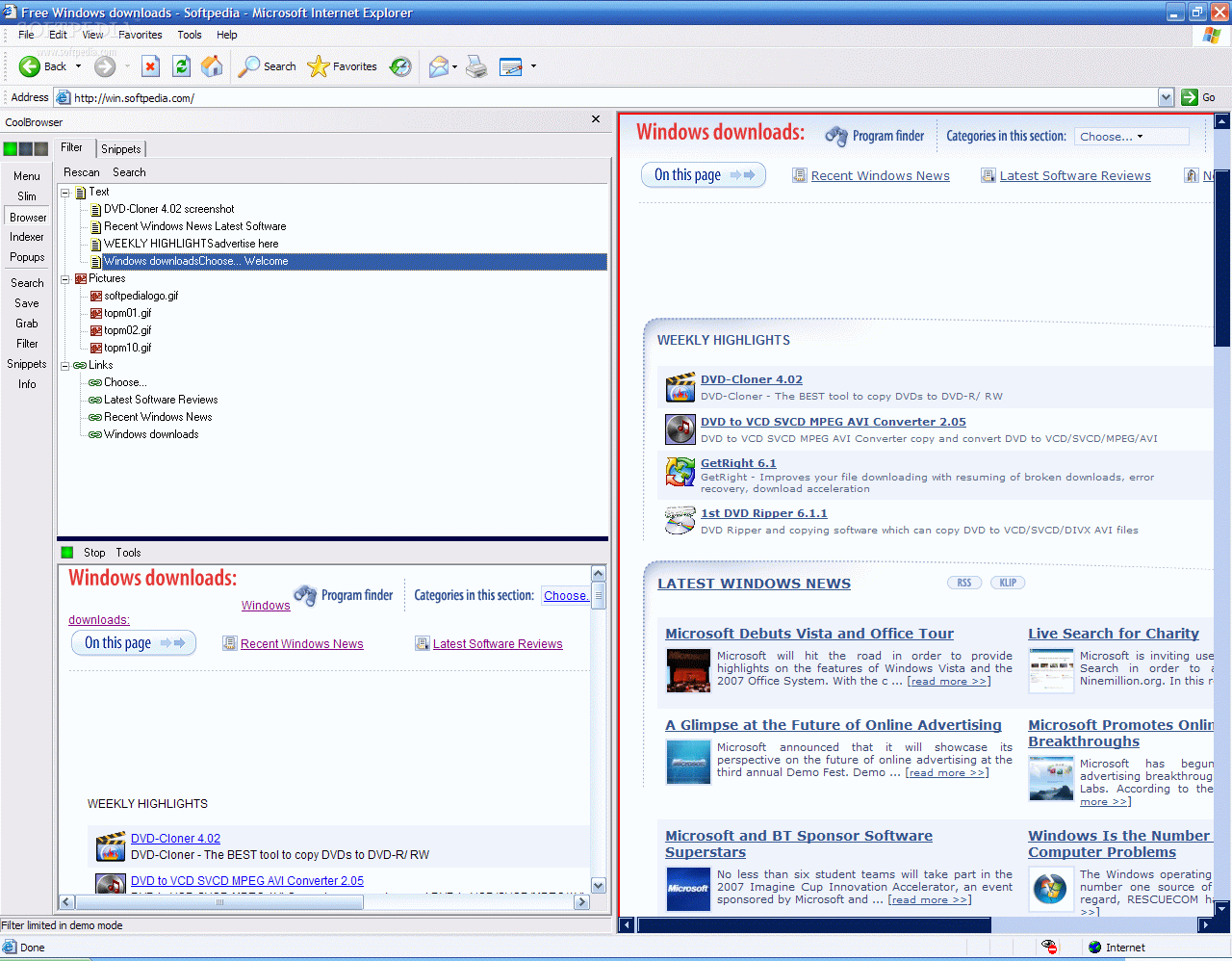Click the grey Forward arrow button

point(105,66)
